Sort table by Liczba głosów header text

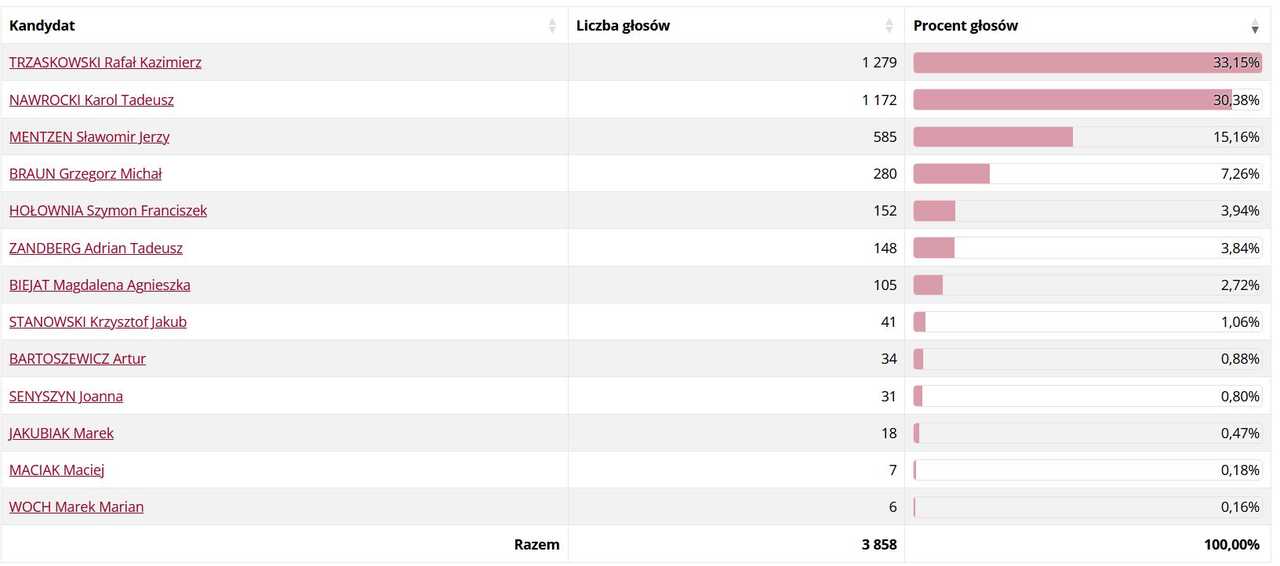click(x=623, y=26)
